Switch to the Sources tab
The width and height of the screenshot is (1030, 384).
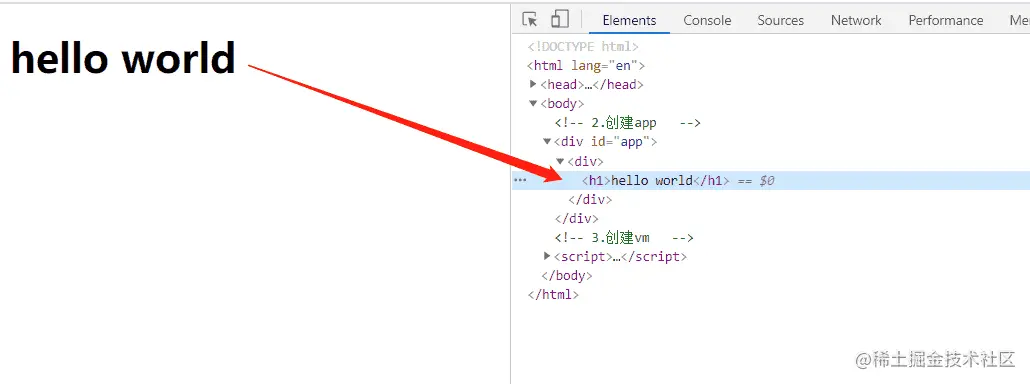click(780, 20)
